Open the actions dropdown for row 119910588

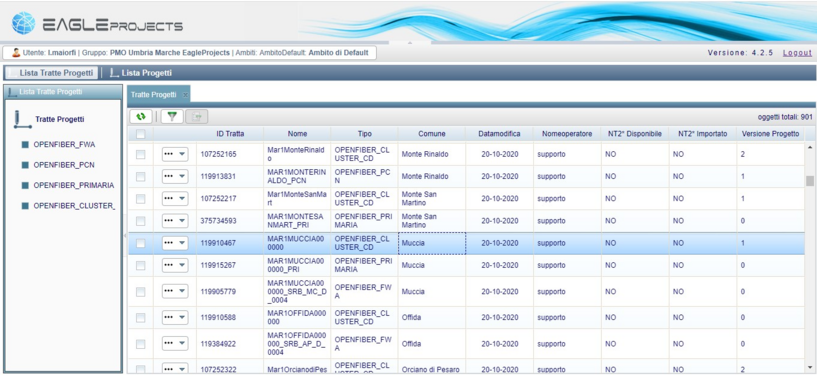pos(175,318)
